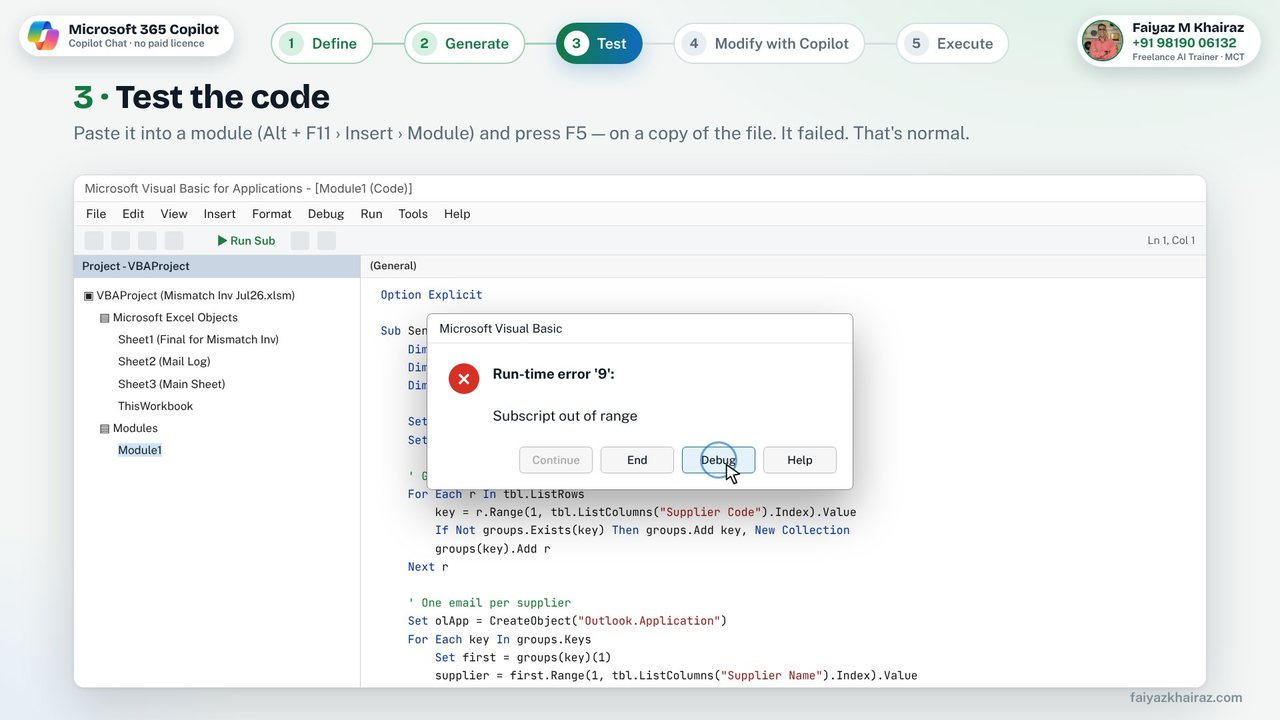Open the Insert menu
Screen dimensions: 1280x720
point(220,214)
